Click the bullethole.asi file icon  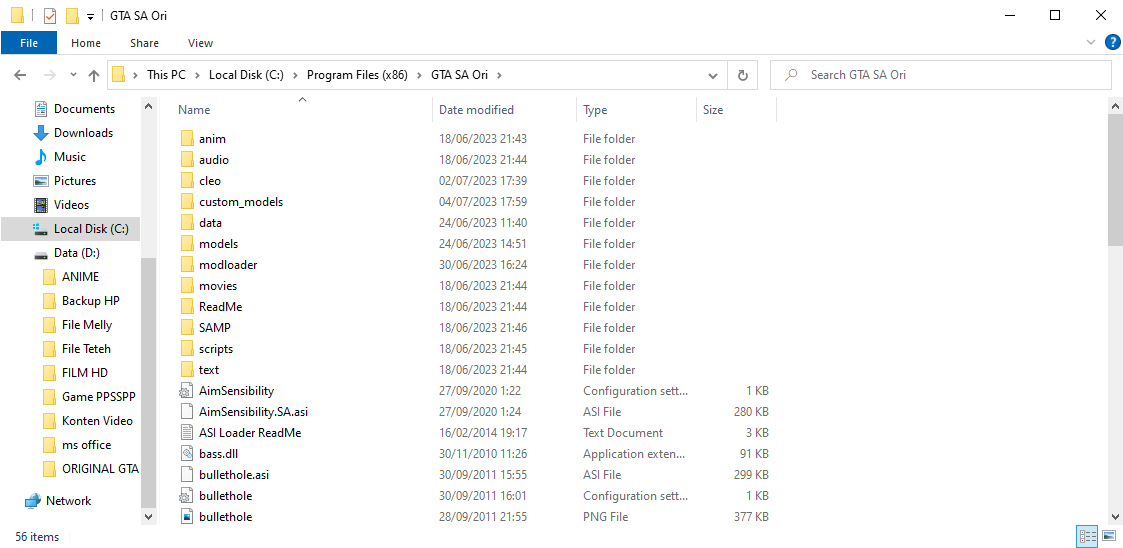[187, 474]
